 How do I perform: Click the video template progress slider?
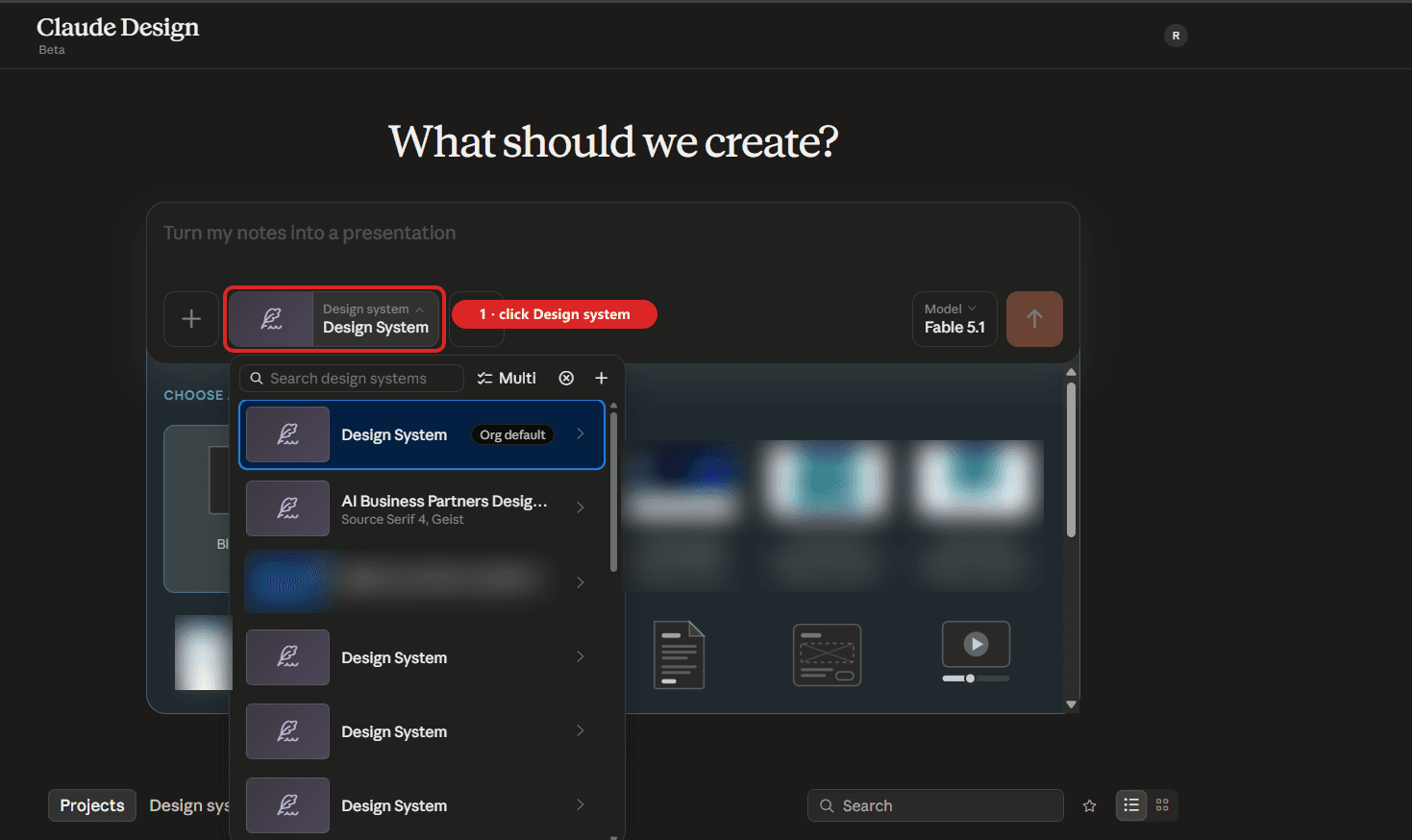976,679
